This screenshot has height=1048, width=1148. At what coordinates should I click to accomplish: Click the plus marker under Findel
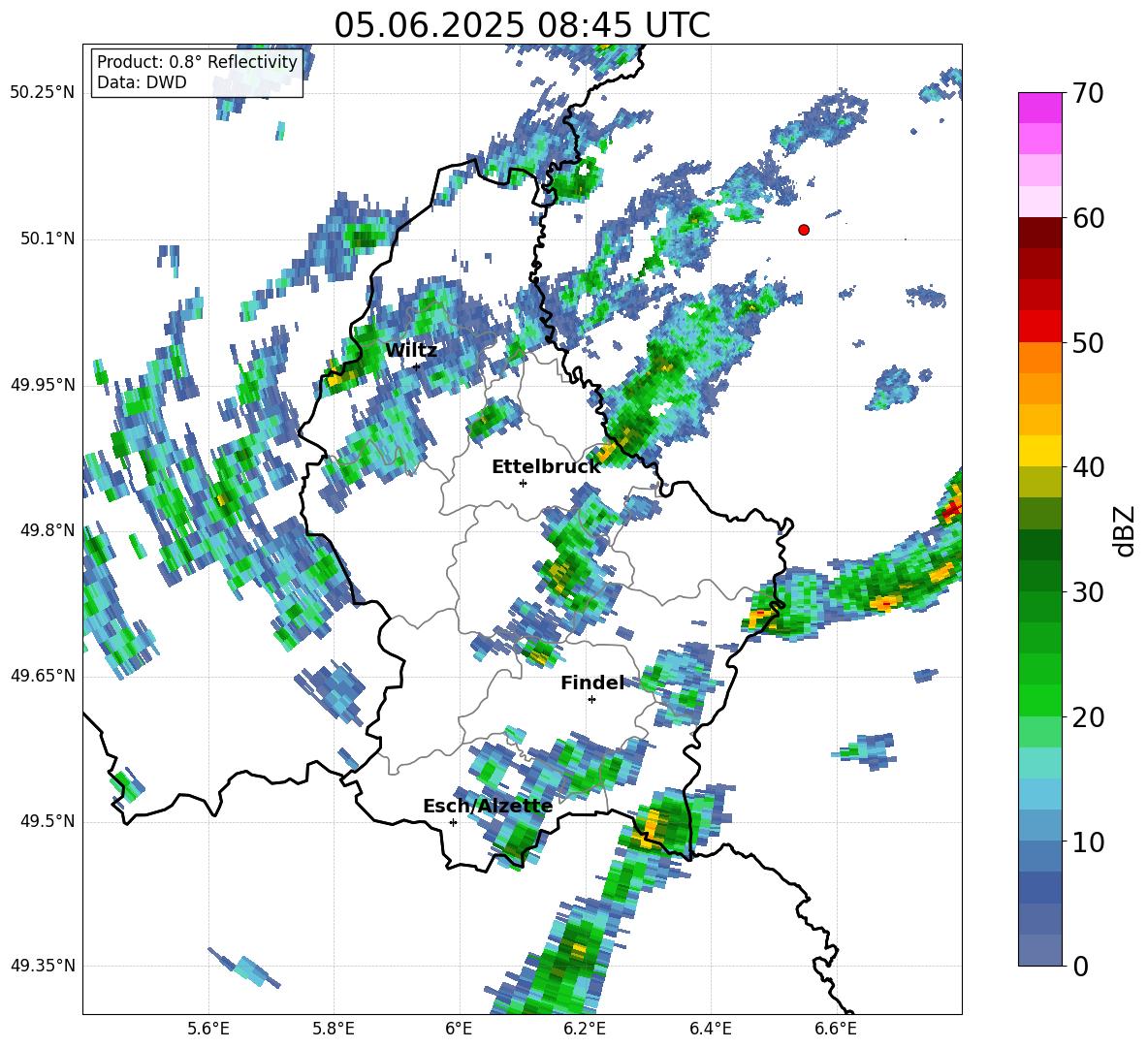[x=591, y=700]
